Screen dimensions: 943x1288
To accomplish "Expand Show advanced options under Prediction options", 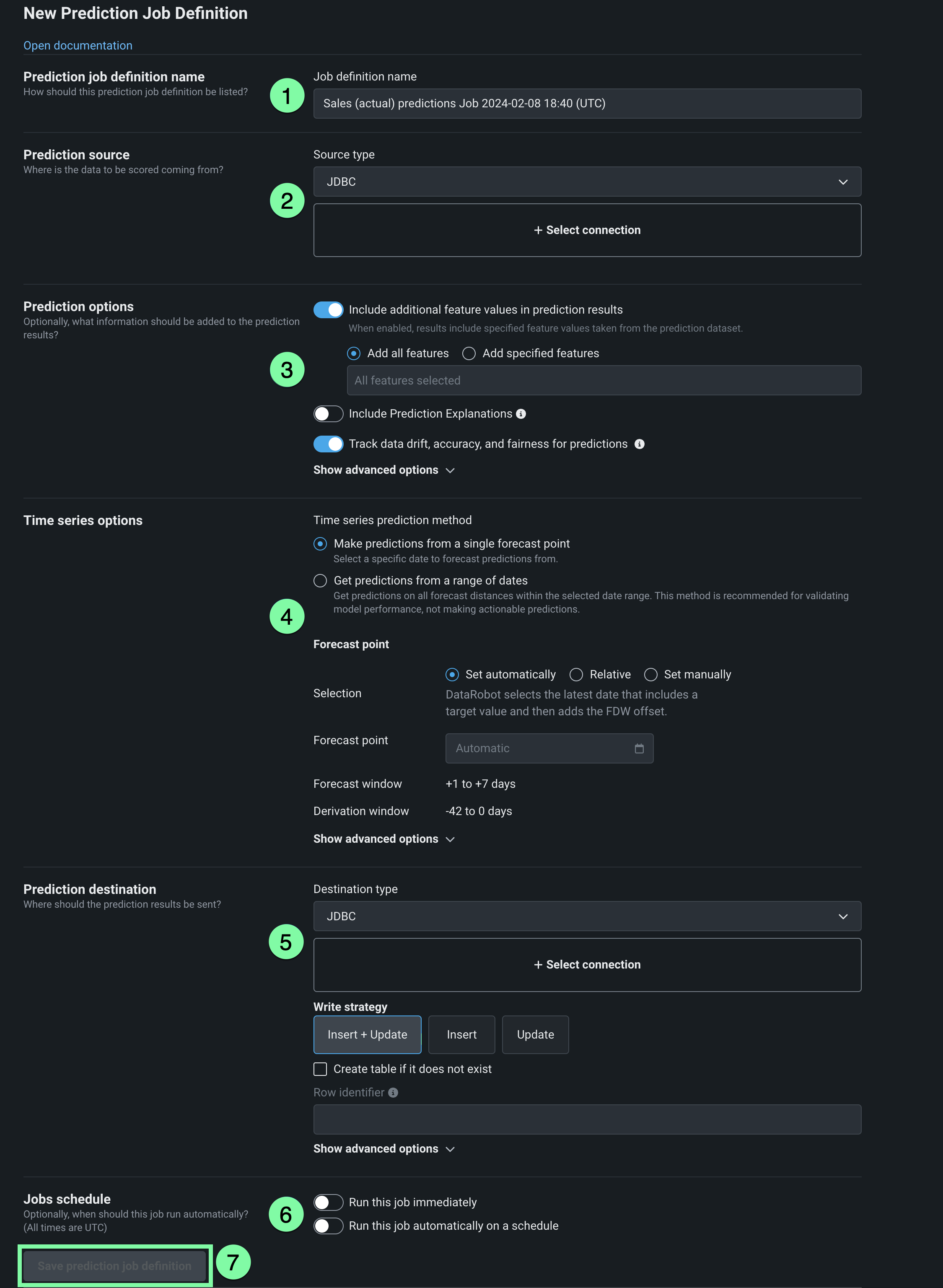I will tap(383, 470).
